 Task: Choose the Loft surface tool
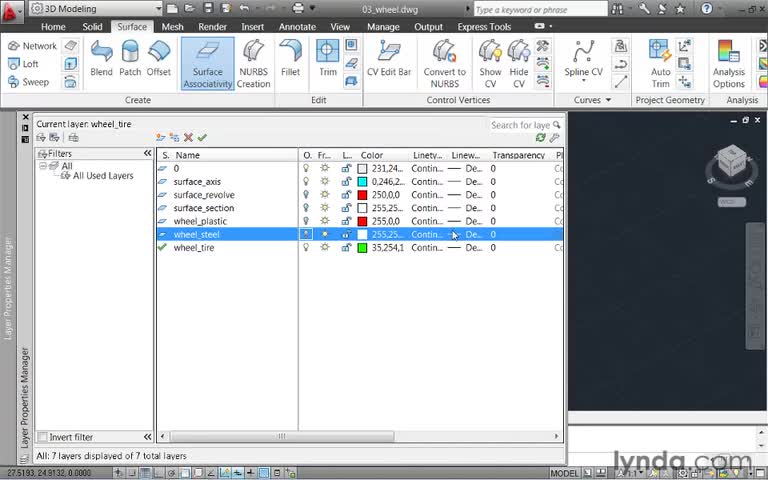point(24,64)
